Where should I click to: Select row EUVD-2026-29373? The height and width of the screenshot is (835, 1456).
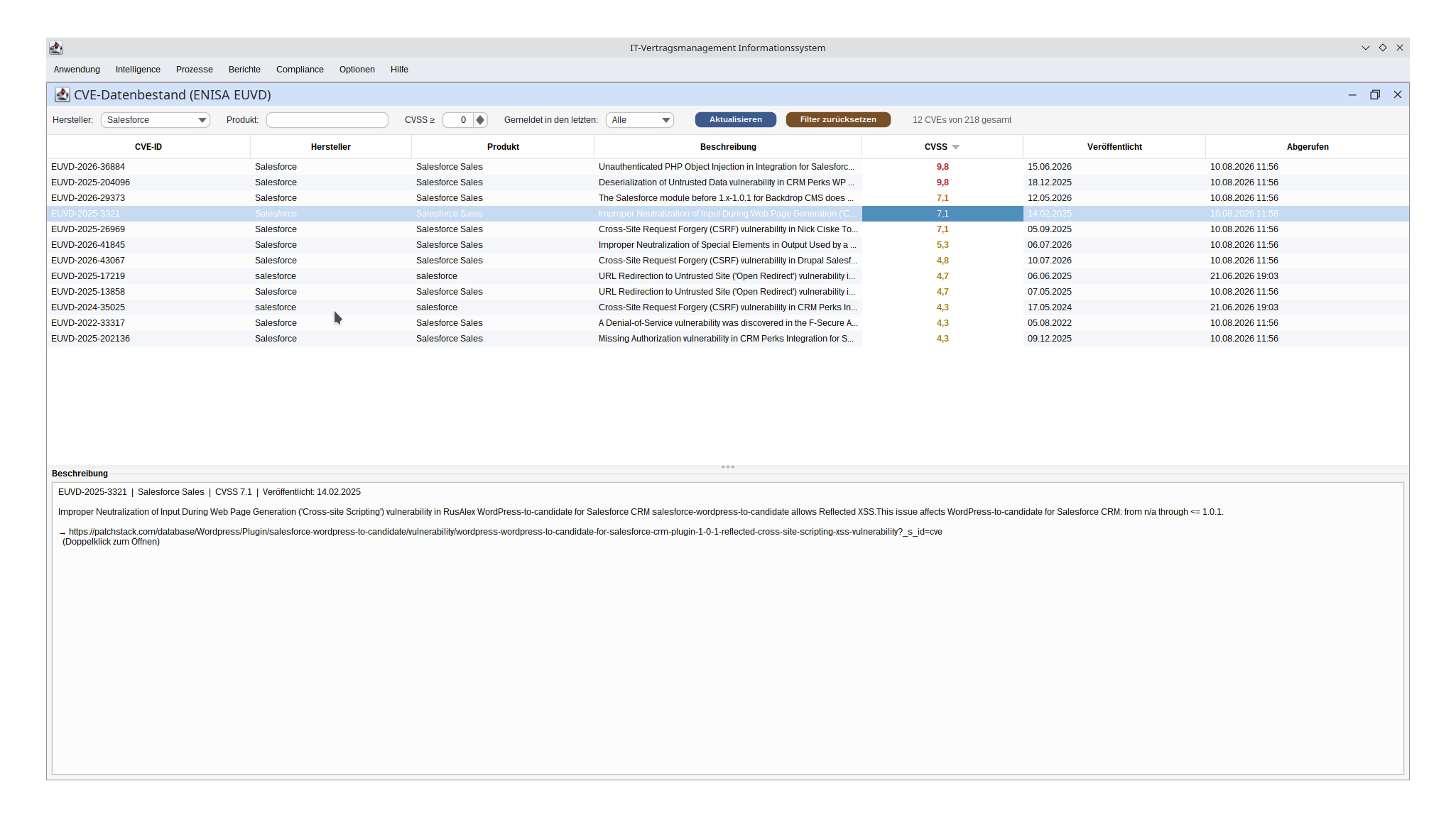point(728,198)
